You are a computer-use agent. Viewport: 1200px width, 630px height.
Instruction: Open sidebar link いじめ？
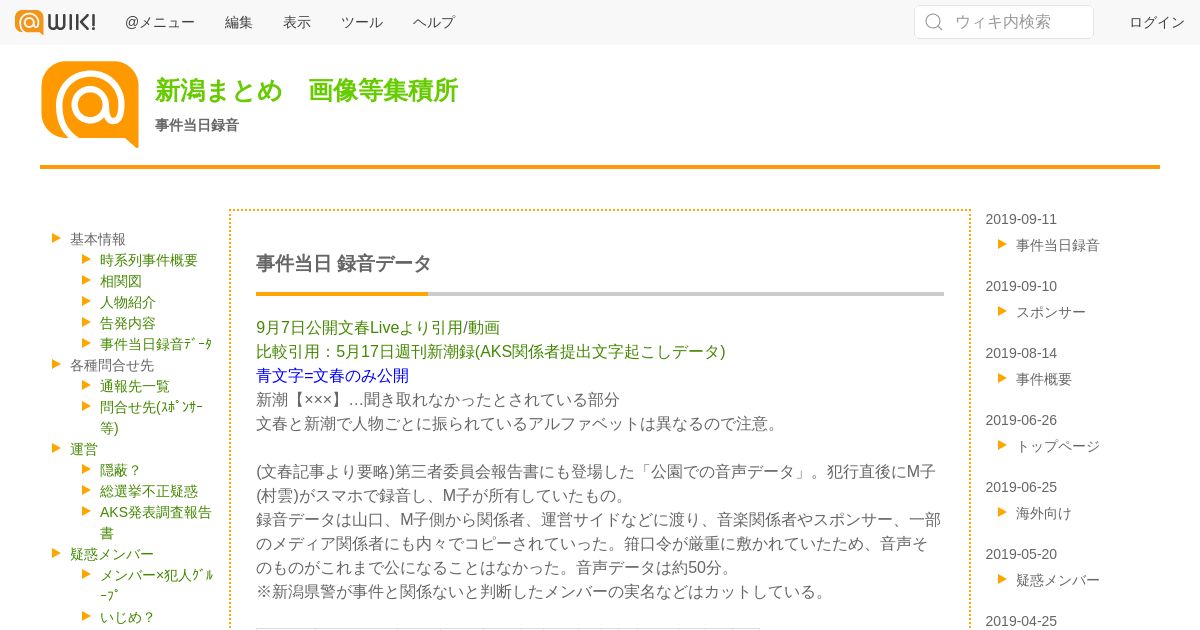pyautogui.click(x=128, y=617)
